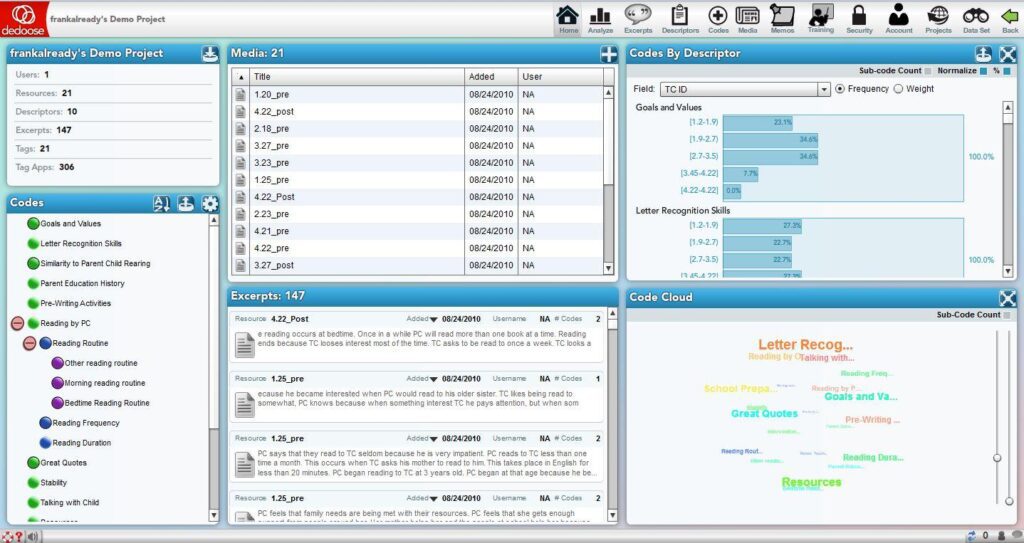The height and width of the screenshot is (543, 1024).
Task: Expand Codes By Descriptor panel fullscreen
Action: click(1008, 54)
